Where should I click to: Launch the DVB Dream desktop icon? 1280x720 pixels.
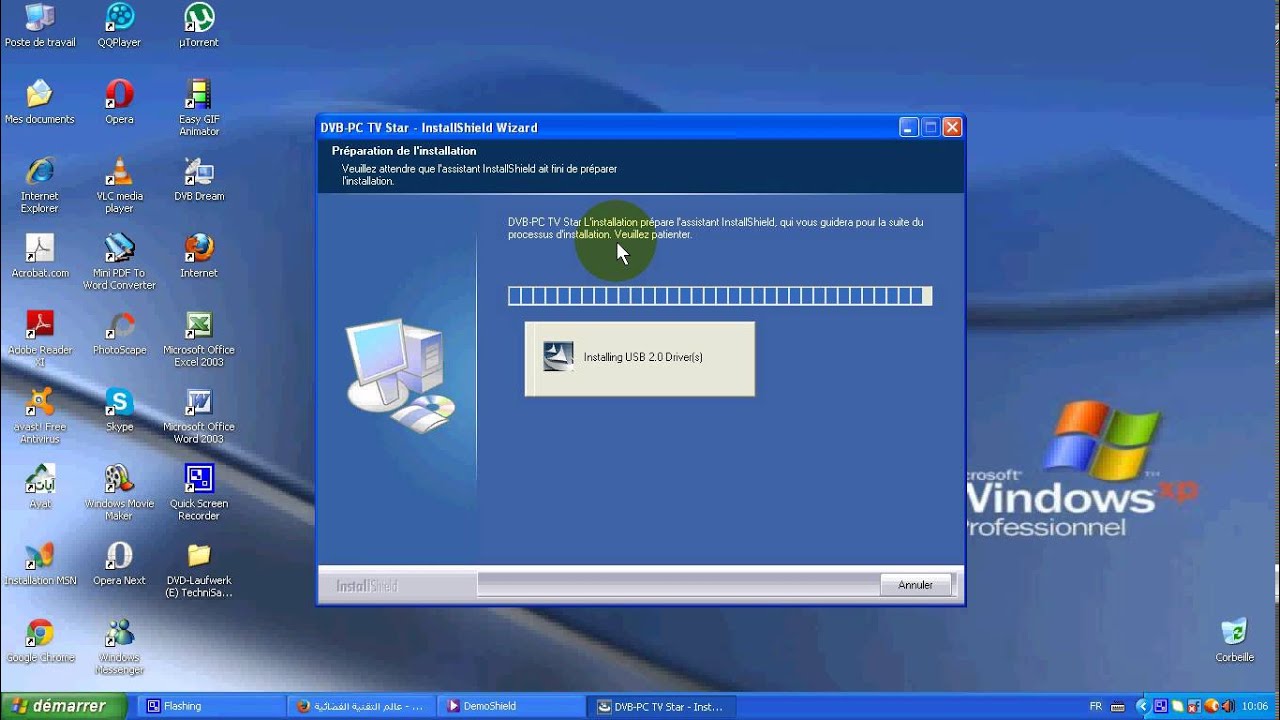tap(199, 180)
